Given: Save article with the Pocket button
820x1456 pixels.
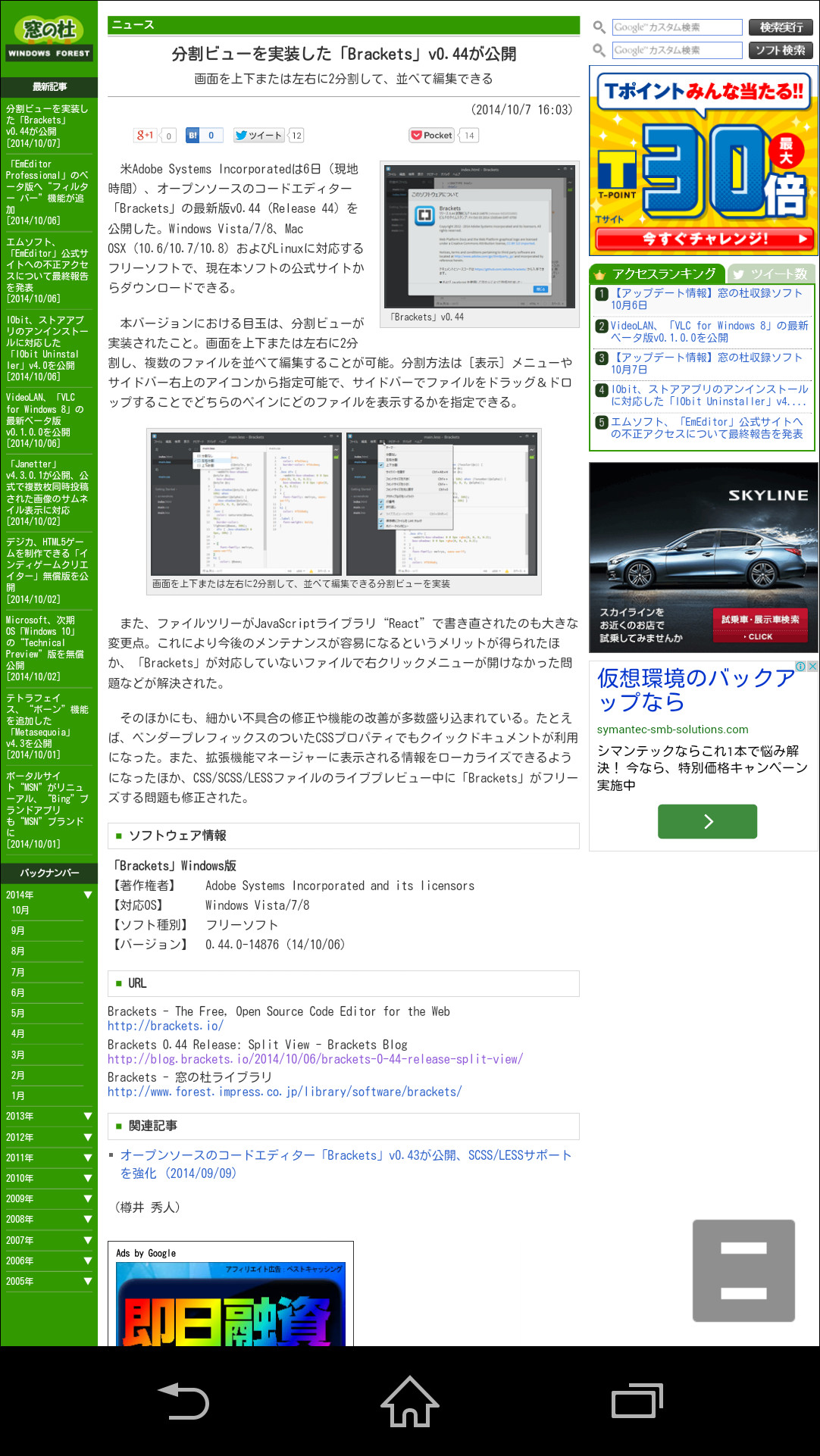Looking at the screenshot, I should (431, 136).
